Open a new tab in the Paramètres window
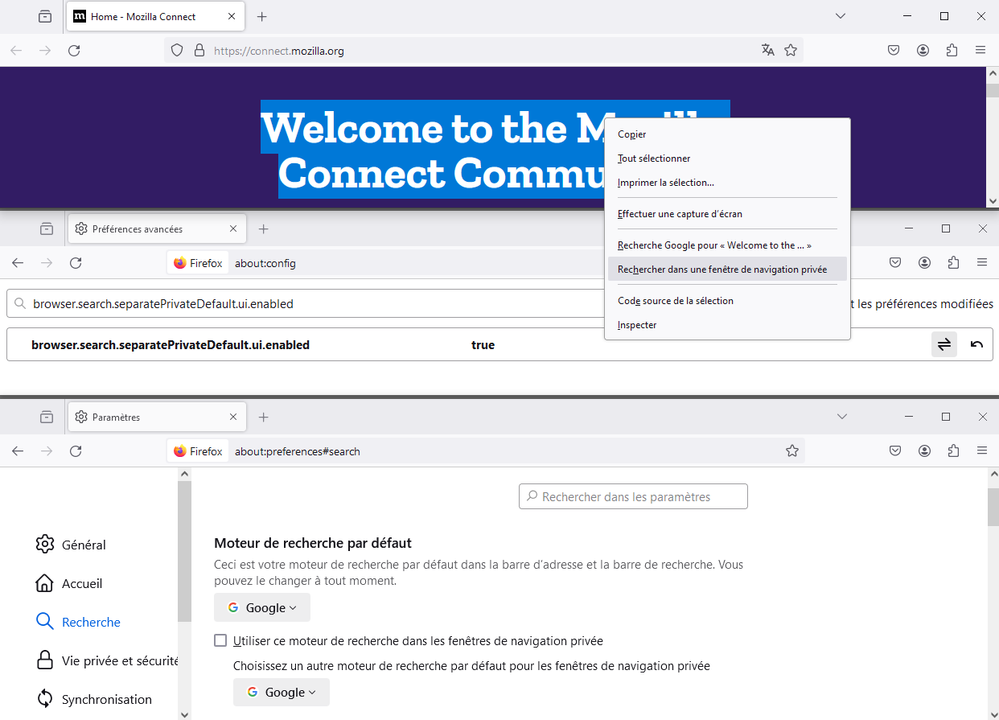999x720 pixels. 264,417
